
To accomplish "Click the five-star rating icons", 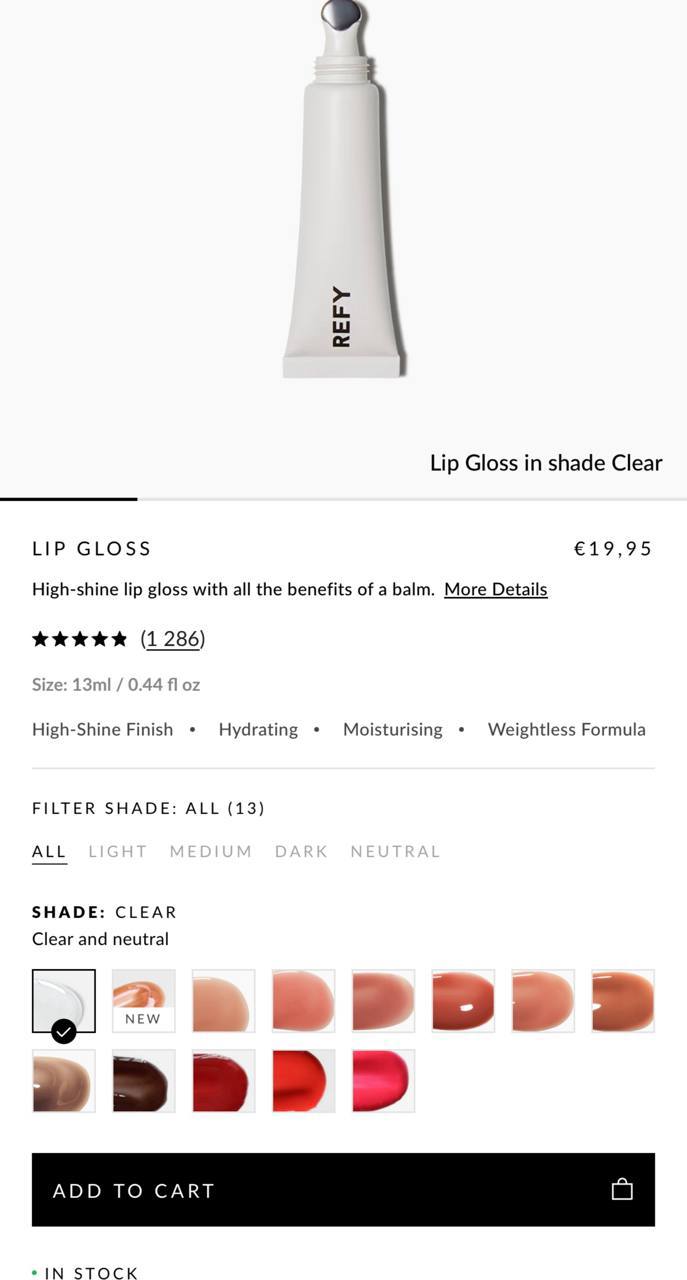I will 80,639.
